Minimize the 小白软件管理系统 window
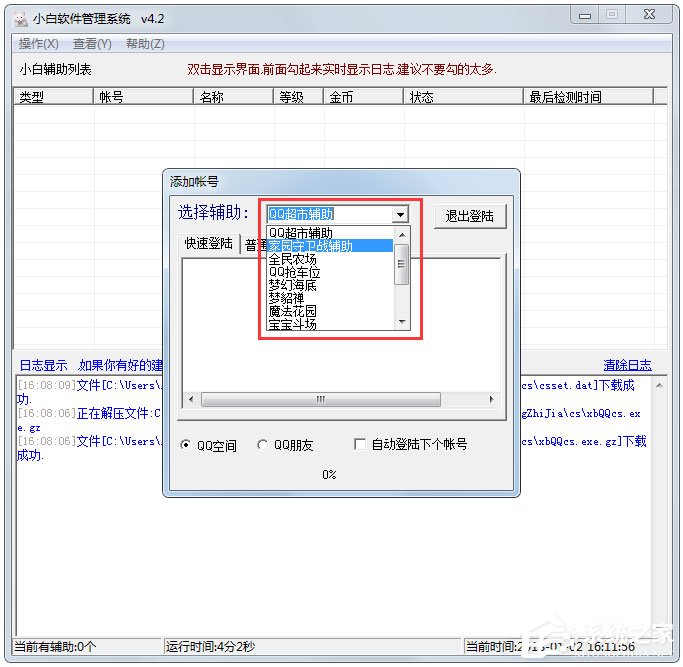Image resolution: width=683 pixels, height=667 pixels. coord(585,16)
